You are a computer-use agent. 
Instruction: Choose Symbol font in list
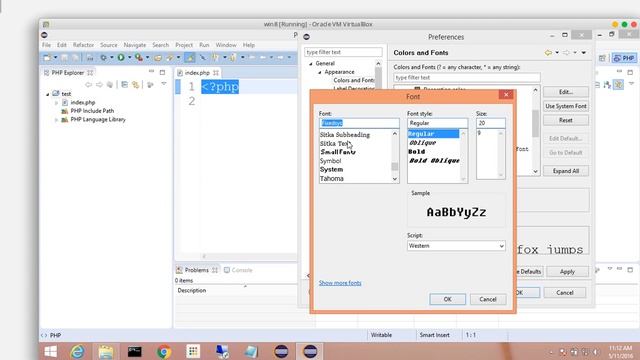pos(331,161)
